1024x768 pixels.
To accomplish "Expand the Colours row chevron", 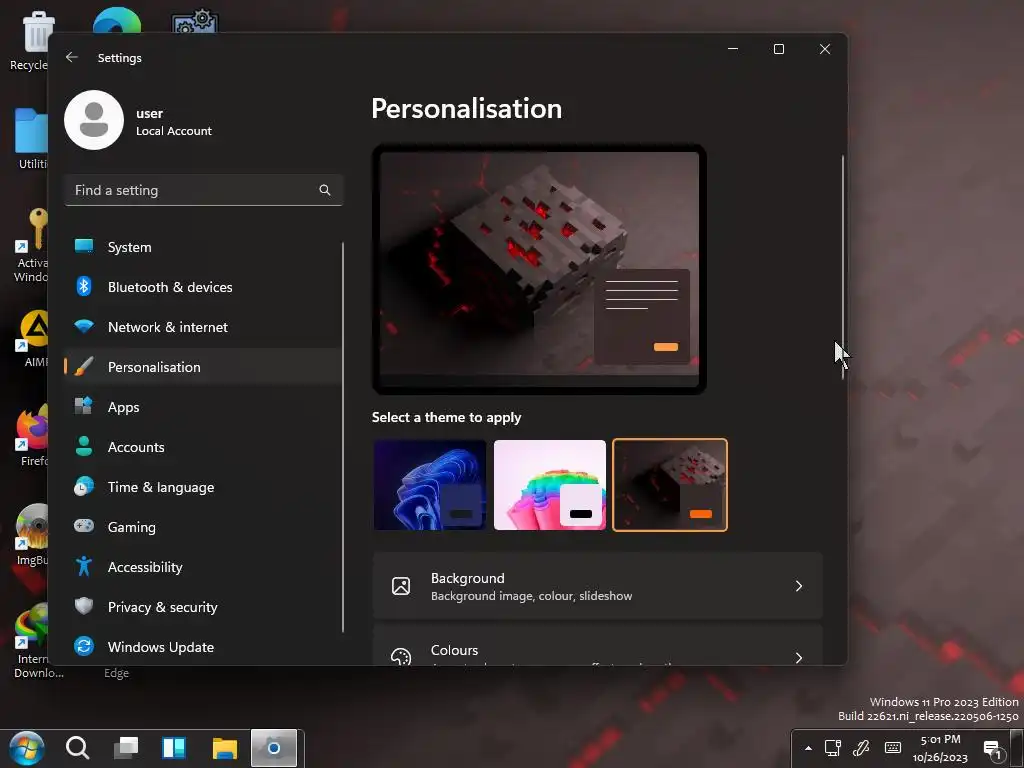I will point(799,657).
